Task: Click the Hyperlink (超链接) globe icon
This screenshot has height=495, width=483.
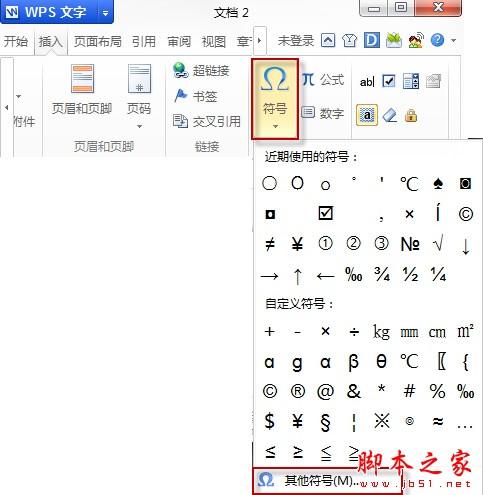Action: [x=180, y=70]
